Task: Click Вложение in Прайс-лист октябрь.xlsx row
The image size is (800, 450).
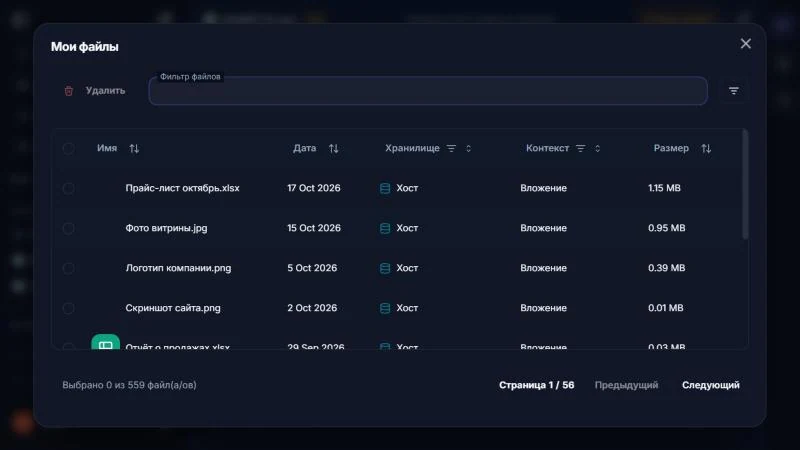Action: click(543, 188)
